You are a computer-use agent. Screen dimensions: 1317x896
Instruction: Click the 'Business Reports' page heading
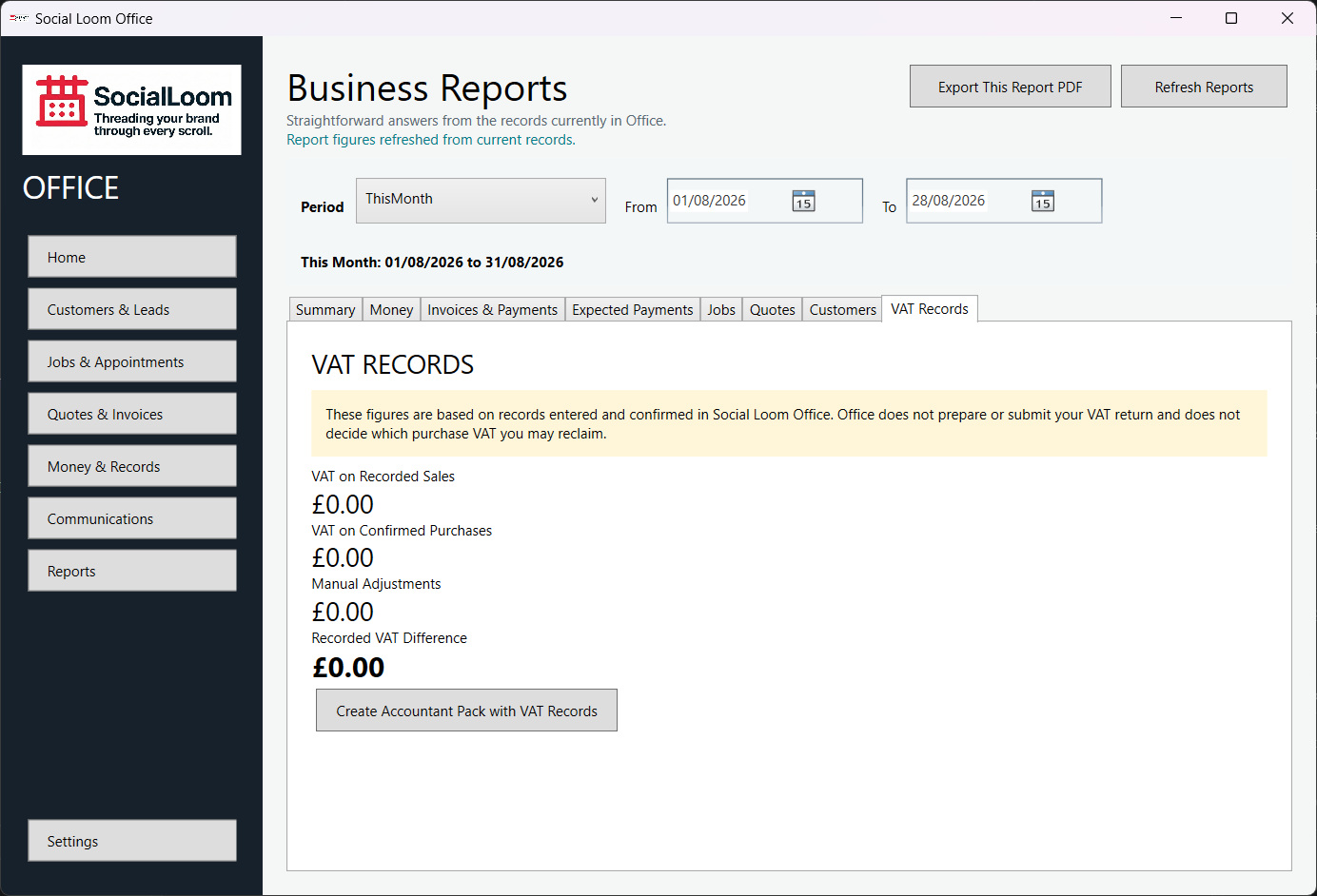[427, 88]
